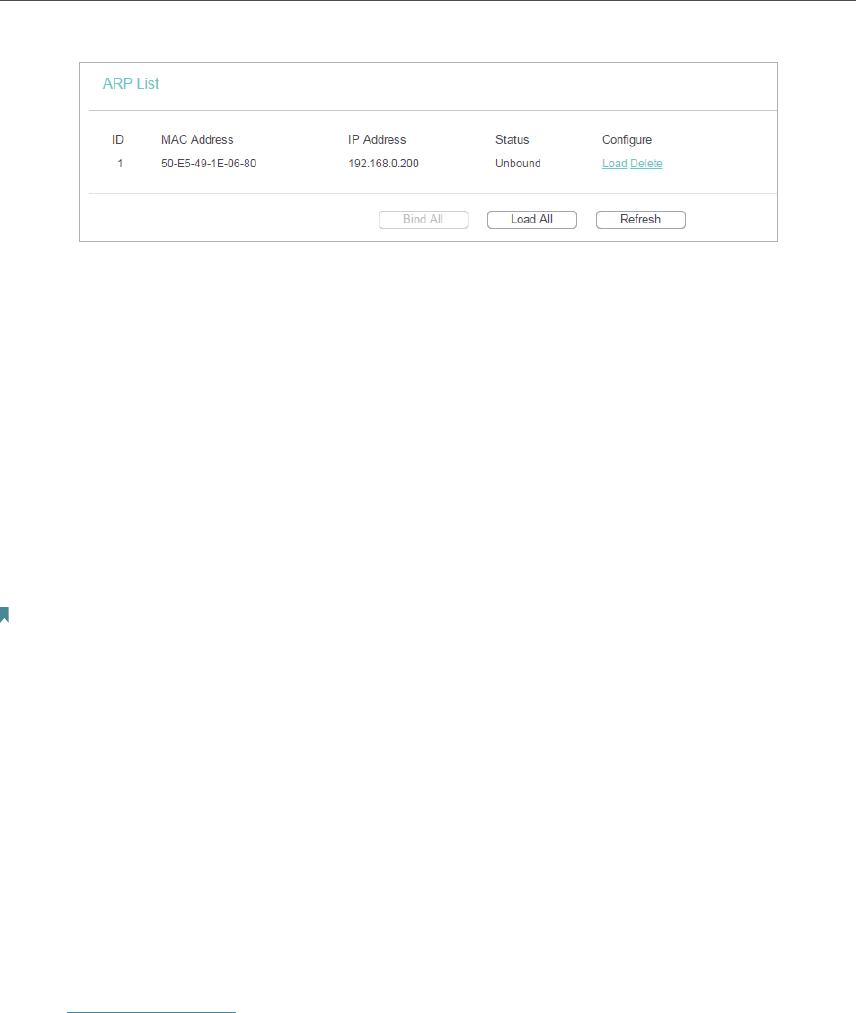Click the Configure column header

tap(627, 140)
